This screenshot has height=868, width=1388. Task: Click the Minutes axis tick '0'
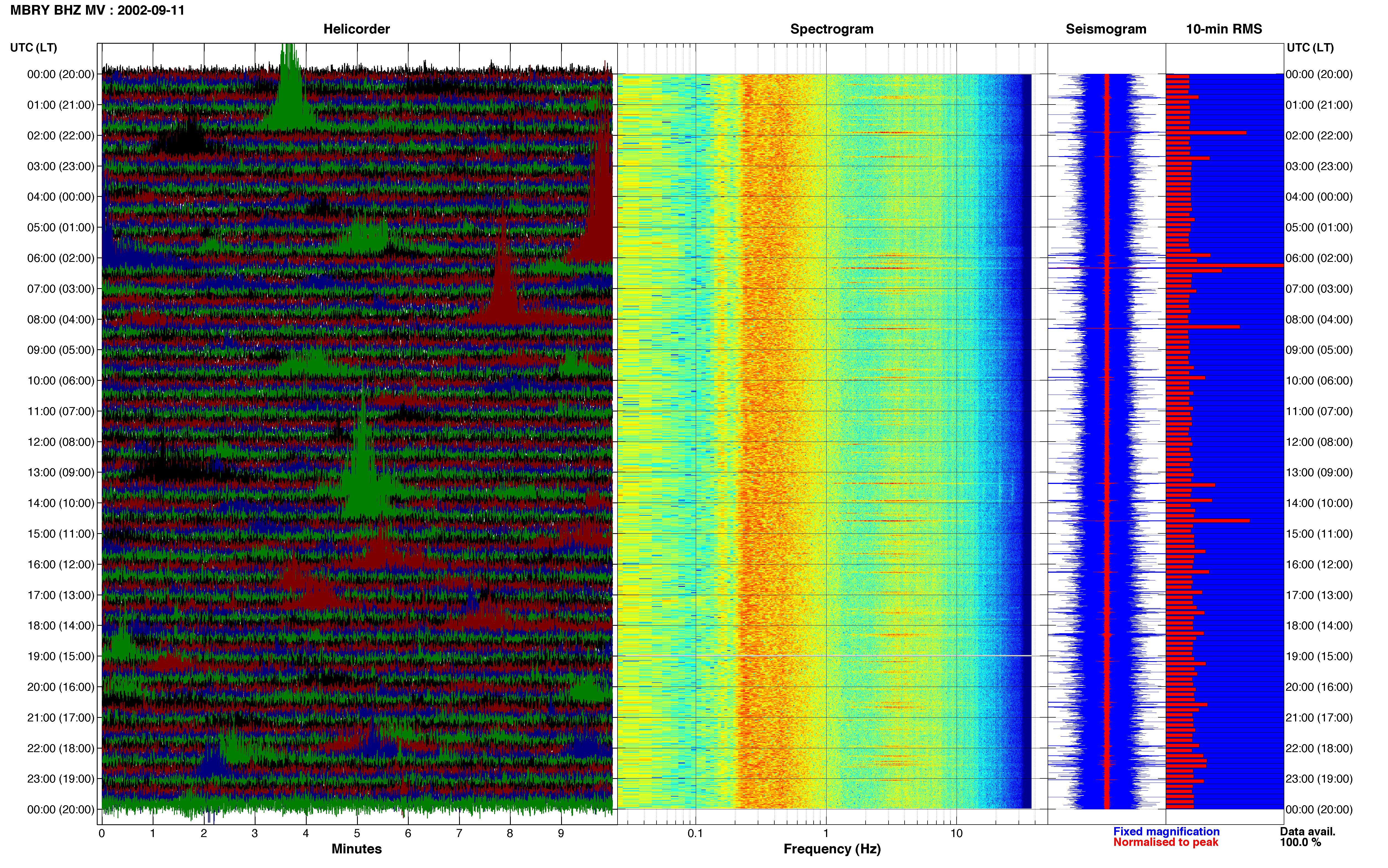click(x=101, y=833)
